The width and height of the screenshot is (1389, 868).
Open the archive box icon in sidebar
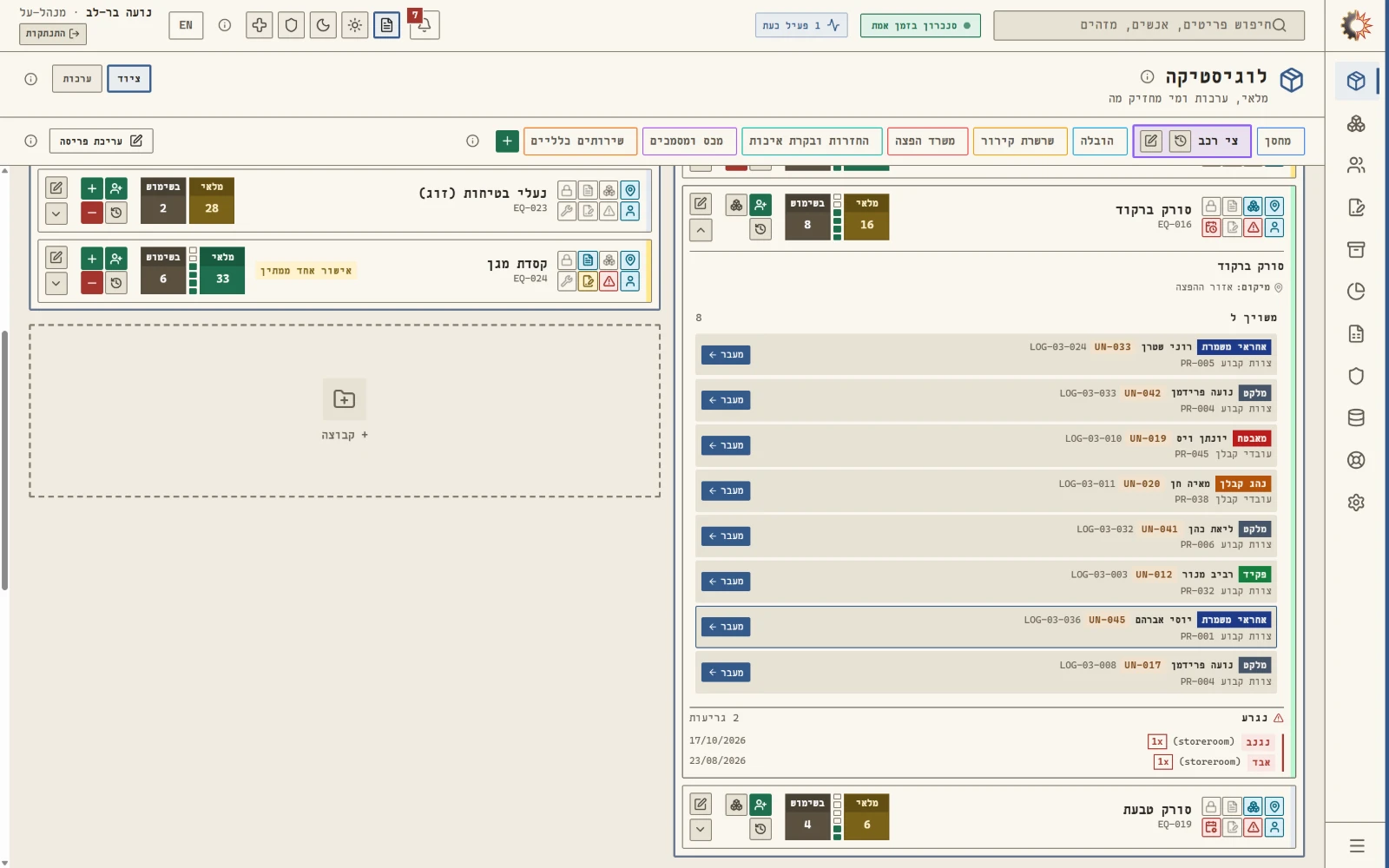tap(1356, 249)
